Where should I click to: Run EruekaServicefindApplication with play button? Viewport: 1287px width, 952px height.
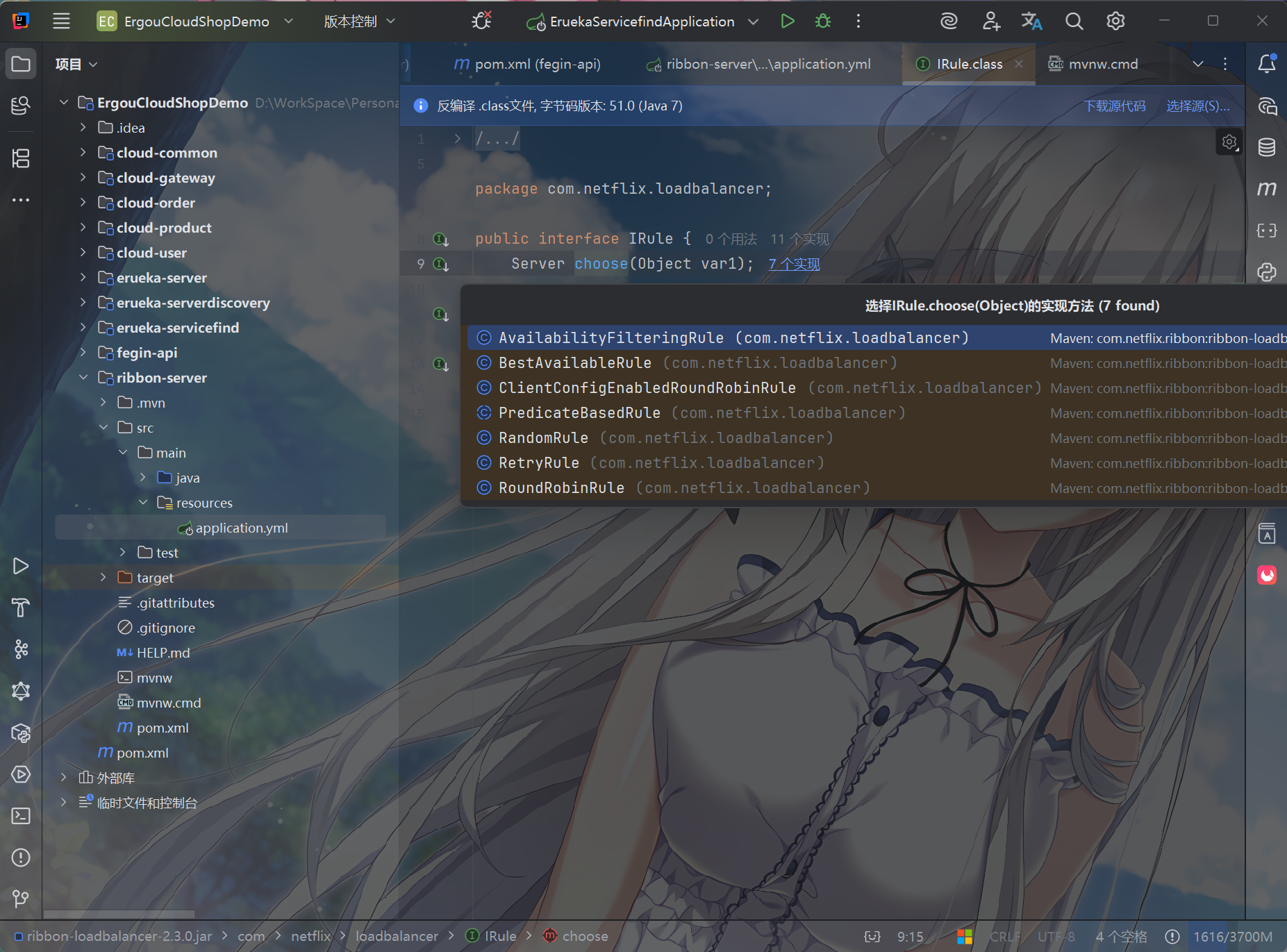coord(788,22)
